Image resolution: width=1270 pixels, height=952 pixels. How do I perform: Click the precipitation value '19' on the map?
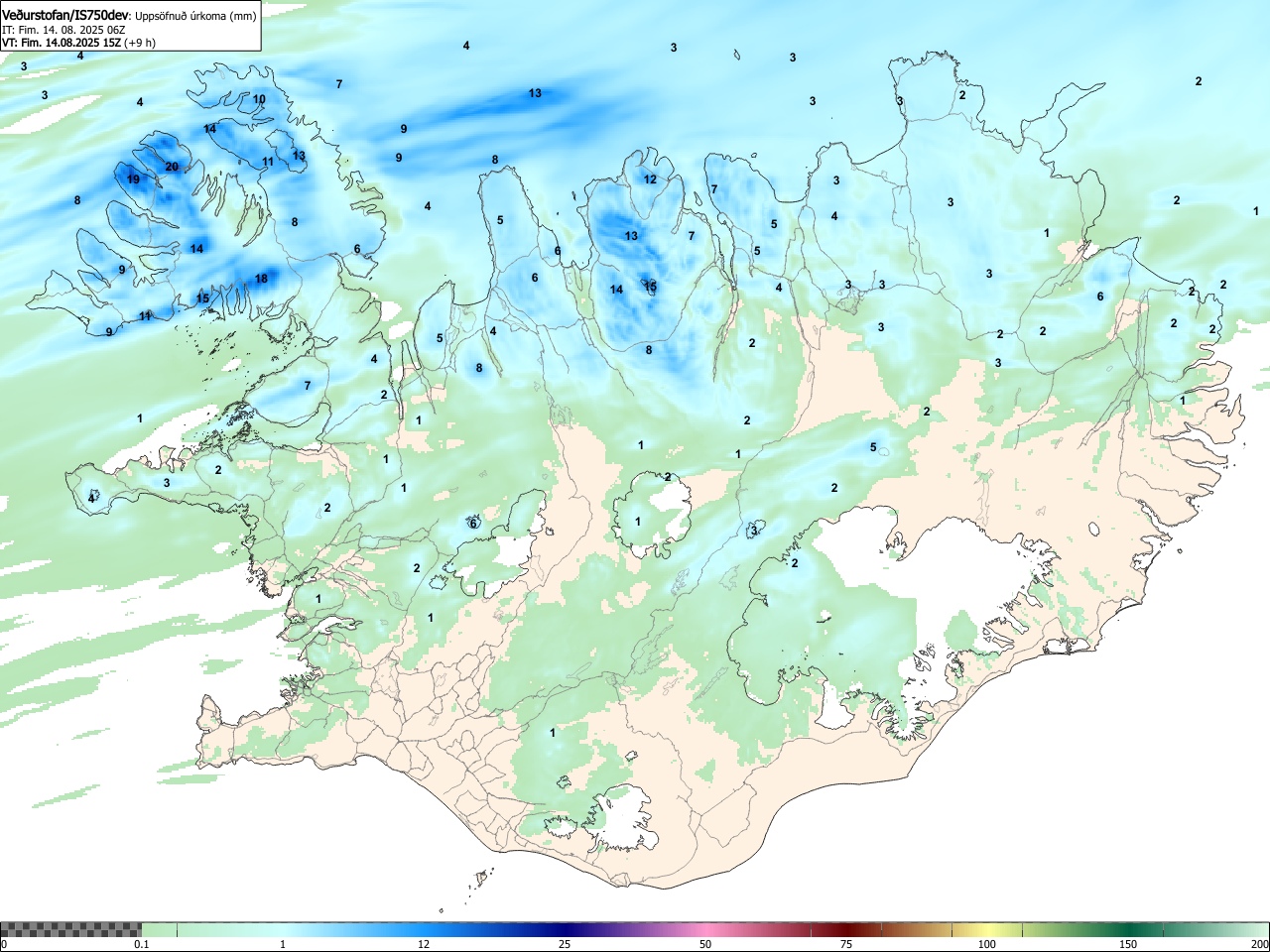coord(134,179)
